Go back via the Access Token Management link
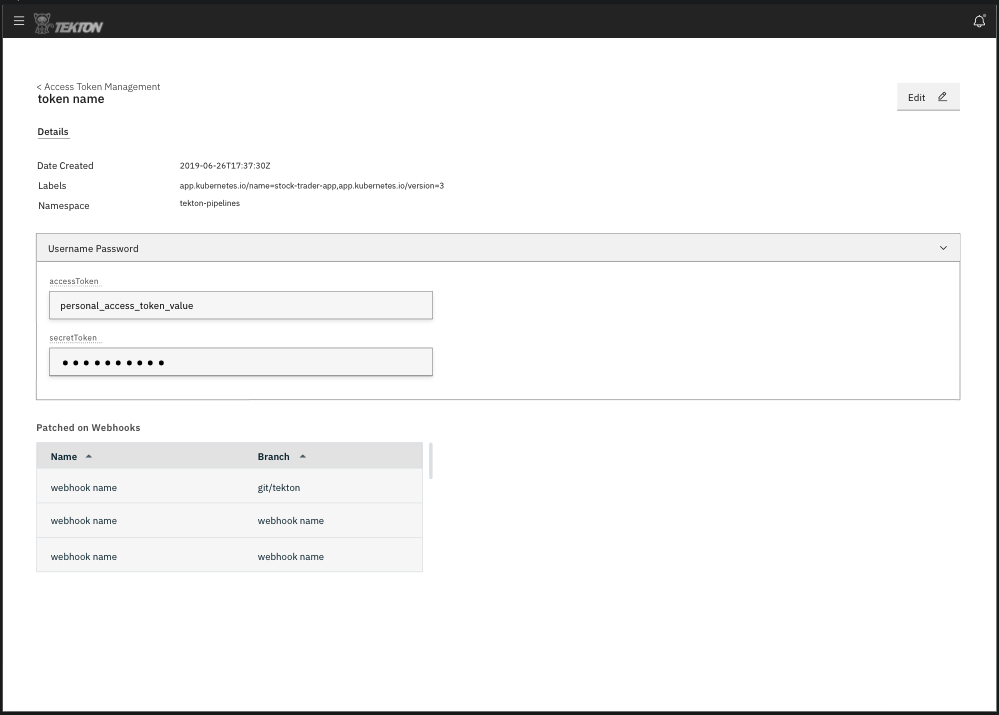 98,86
